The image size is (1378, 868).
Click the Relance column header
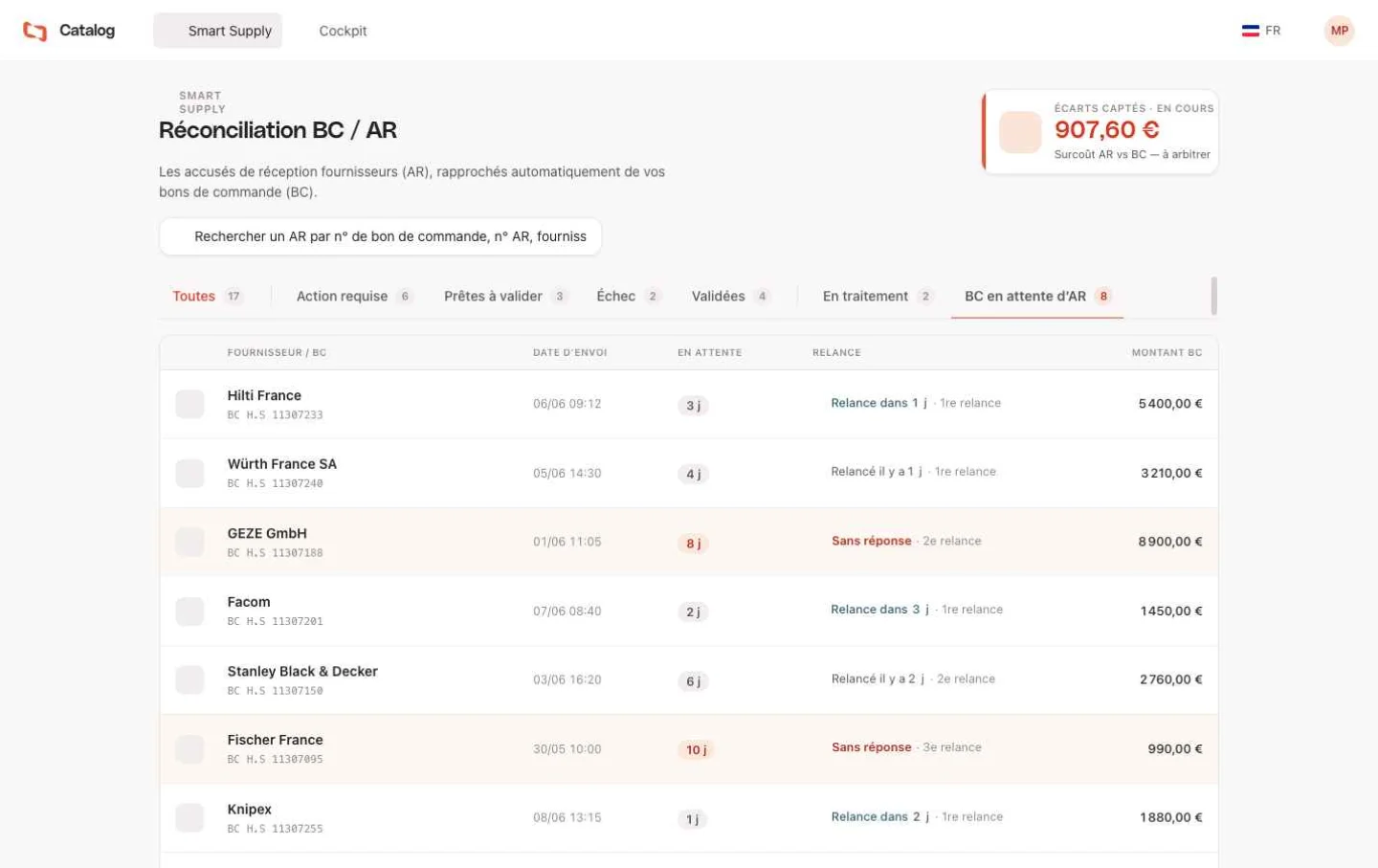click(x=836, y=353)
